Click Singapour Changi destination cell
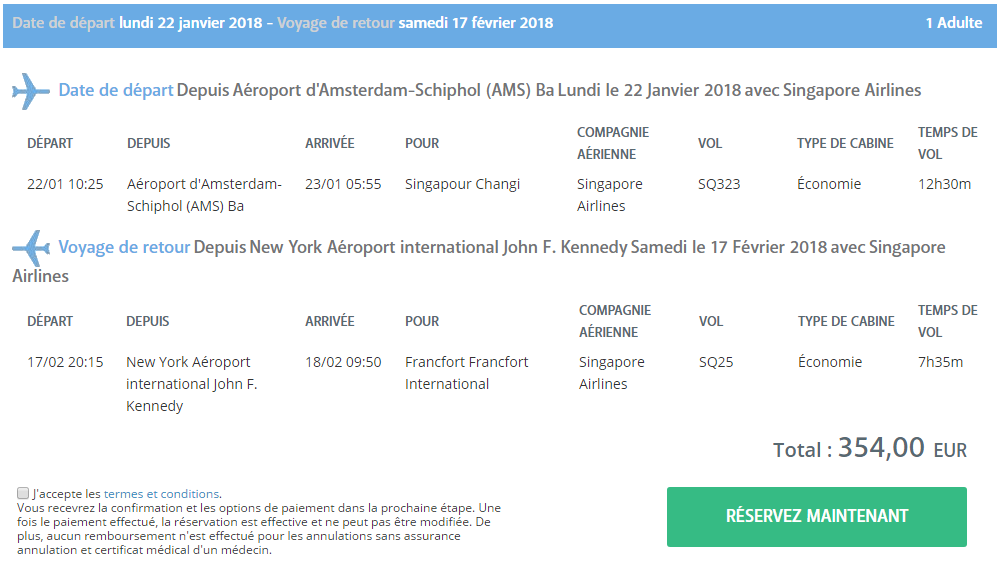This screenshot has height=567, width=1003. tap(462, 184)
